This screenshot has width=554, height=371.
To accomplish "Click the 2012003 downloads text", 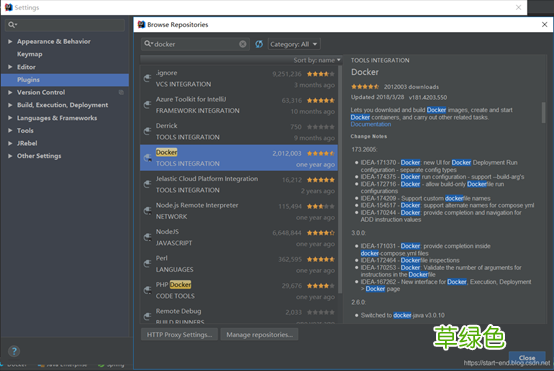I will tap(411, 87).
